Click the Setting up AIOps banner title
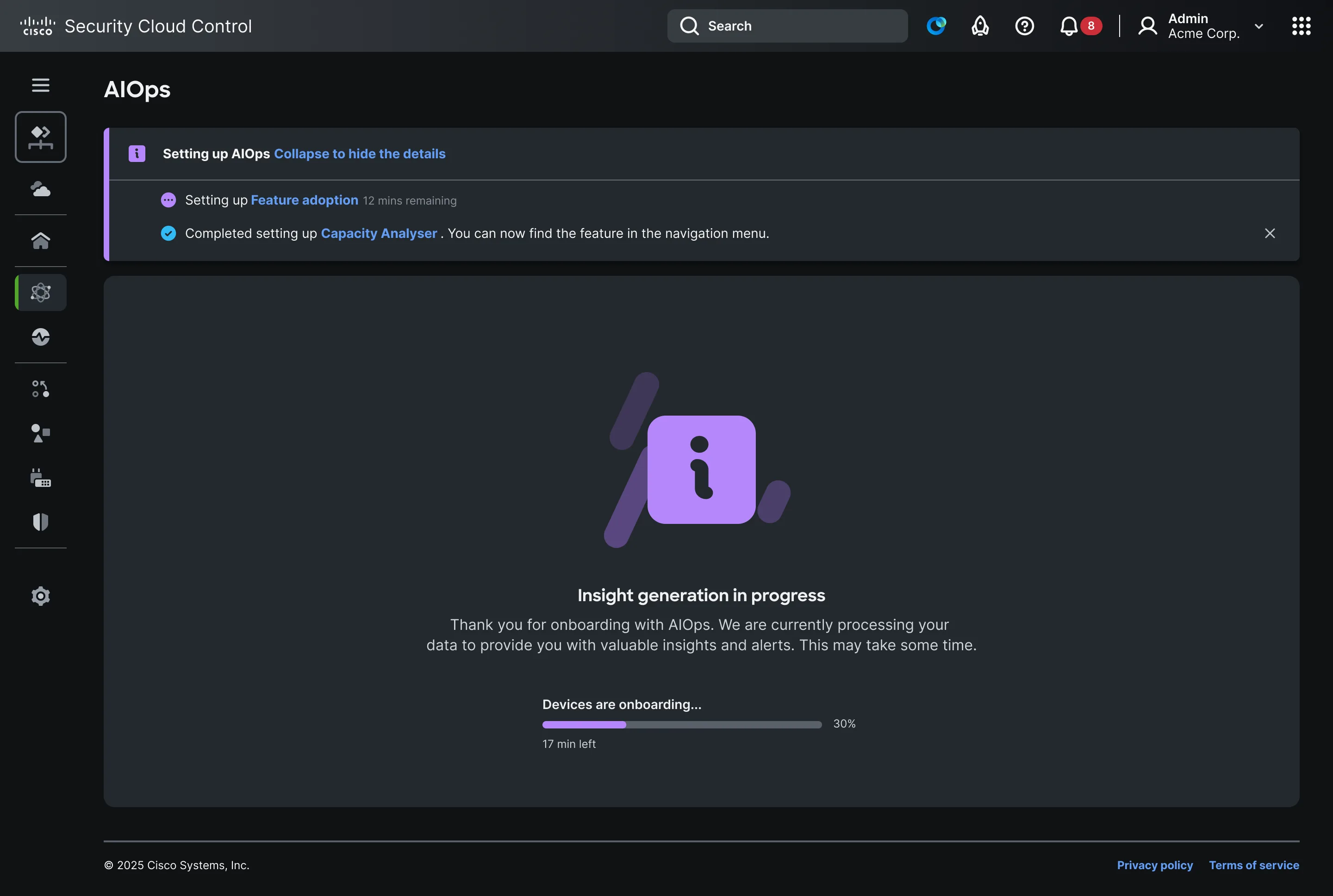Viewport: 1333px width, 896px height. tap(217, 154)
